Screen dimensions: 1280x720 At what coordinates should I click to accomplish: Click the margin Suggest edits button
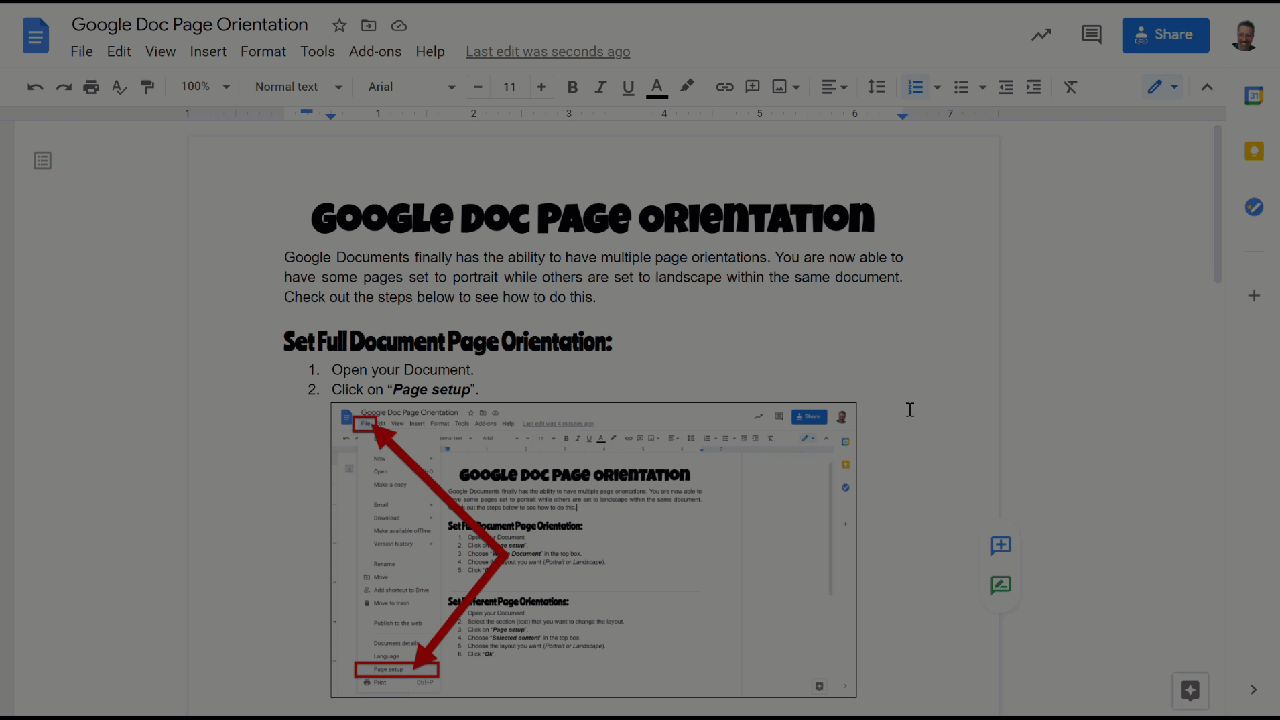pos(1001,585)
